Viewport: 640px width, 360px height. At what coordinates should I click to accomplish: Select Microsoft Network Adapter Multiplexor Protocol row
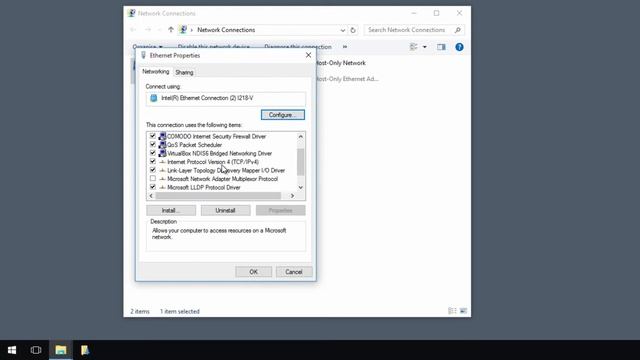click(222, 179)
